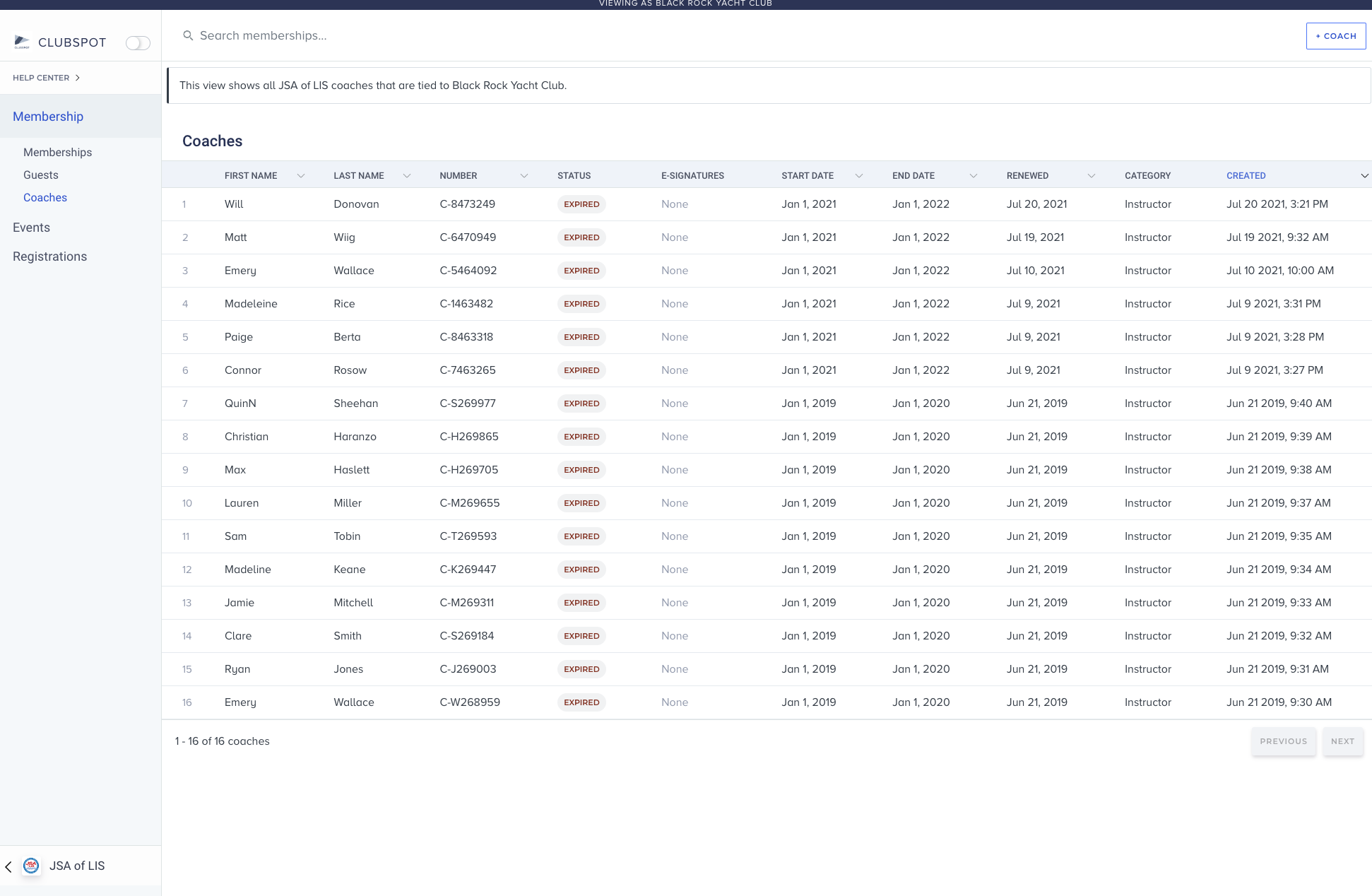Viewport: 1372px width, 896px height.
Task: Open the Renewed column dropdown arrow
Action: pyautogui.click(x=1092, y=176)
